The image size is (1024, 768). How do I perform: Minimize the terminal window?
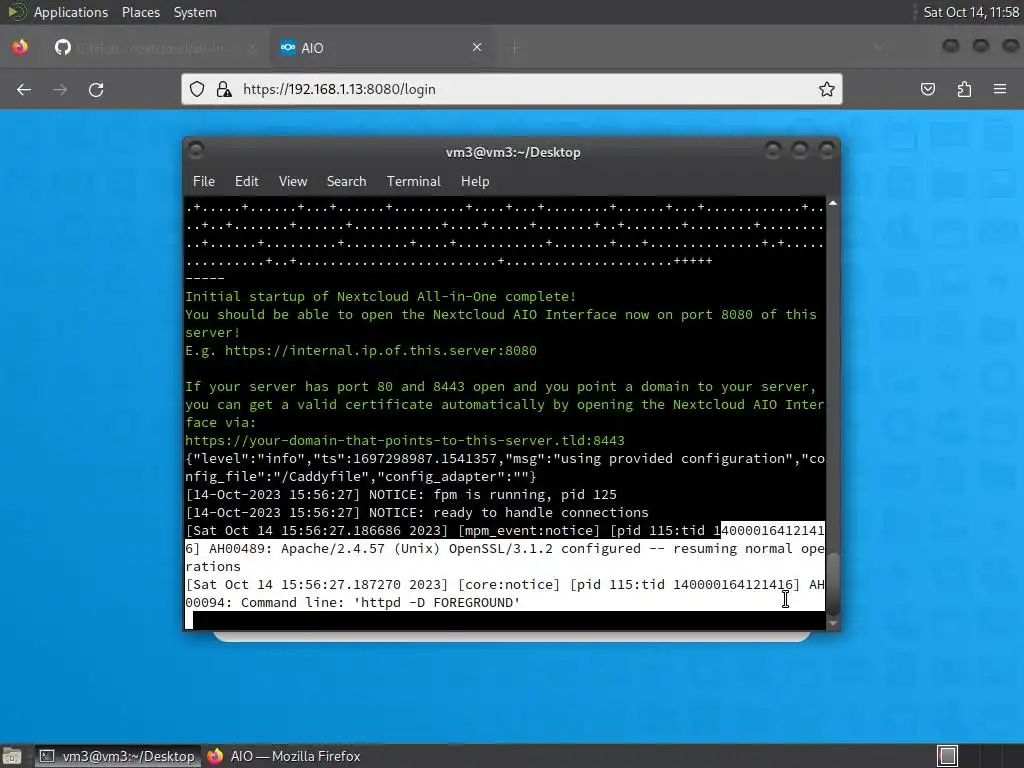[x=773, y=151]
